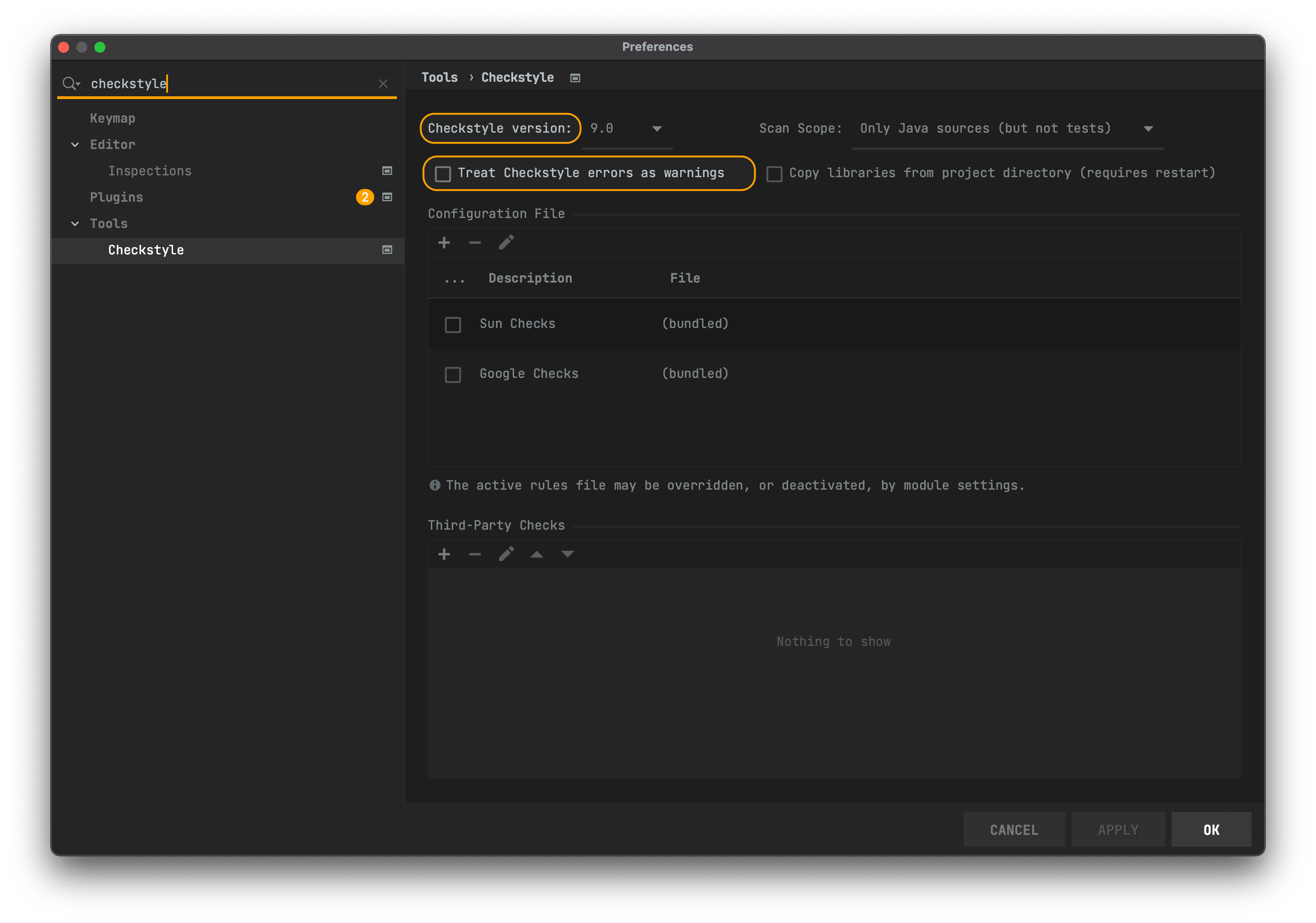This screenshot has width=1316, height=923.
Task: Edit the selected configuration file entry
Action: (x=506, y=243)
